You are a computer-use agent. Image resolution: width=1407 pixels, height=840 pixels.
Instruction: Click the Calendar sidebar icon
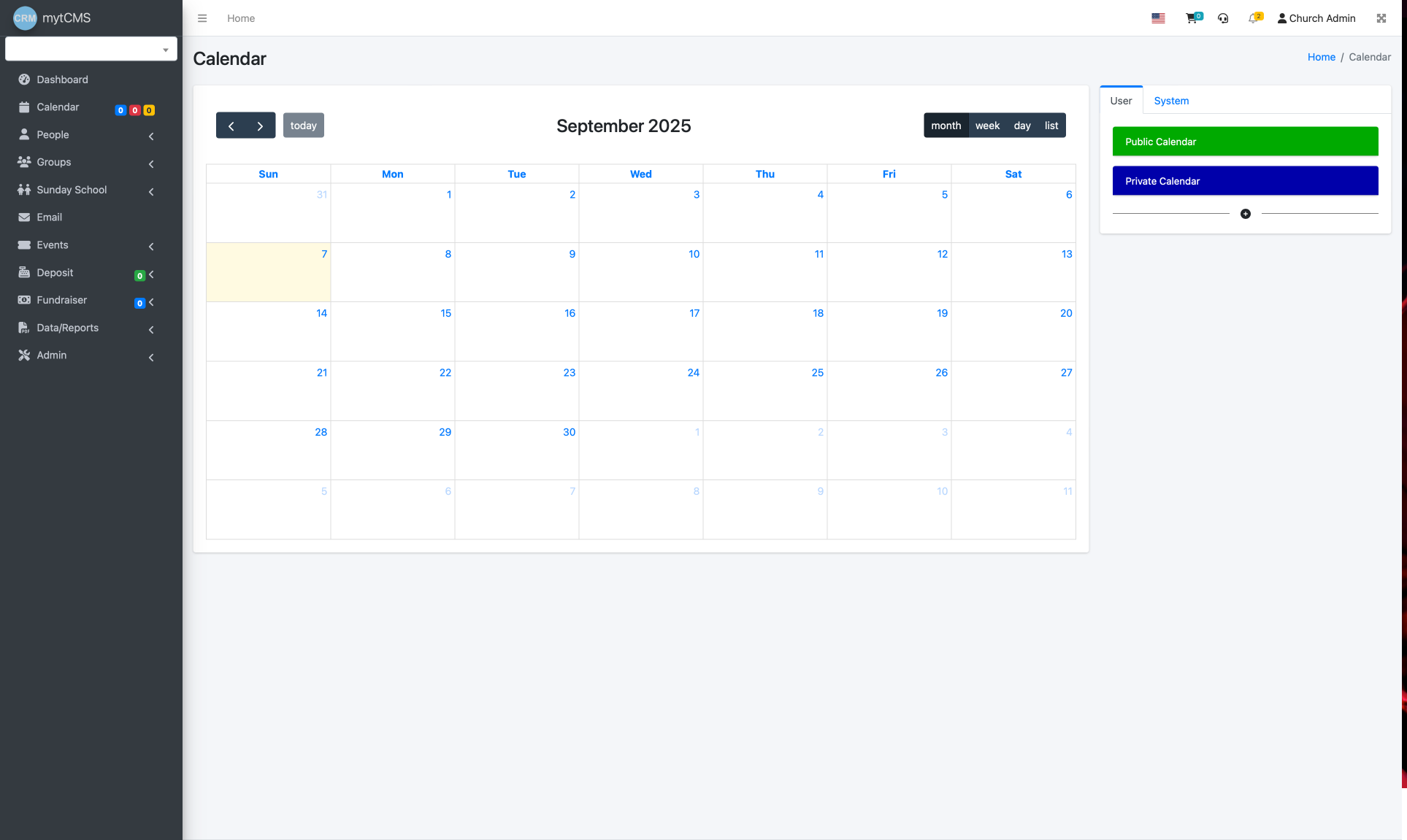point(24,107)
